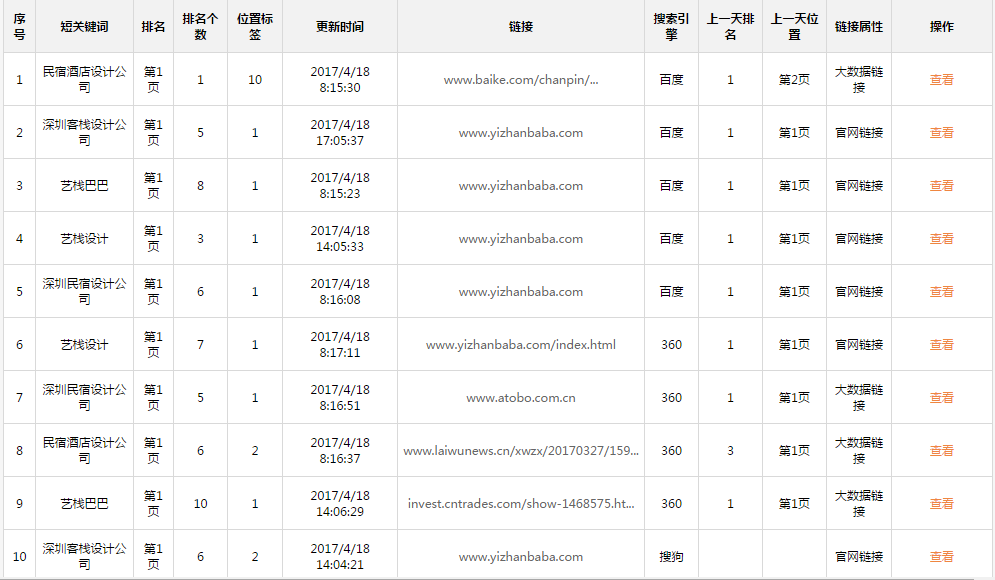Image resolution: width=995 pixels, height=580 pixels.
Task: Open 查看 link in row 5
Action: click(x=941, y=292)
